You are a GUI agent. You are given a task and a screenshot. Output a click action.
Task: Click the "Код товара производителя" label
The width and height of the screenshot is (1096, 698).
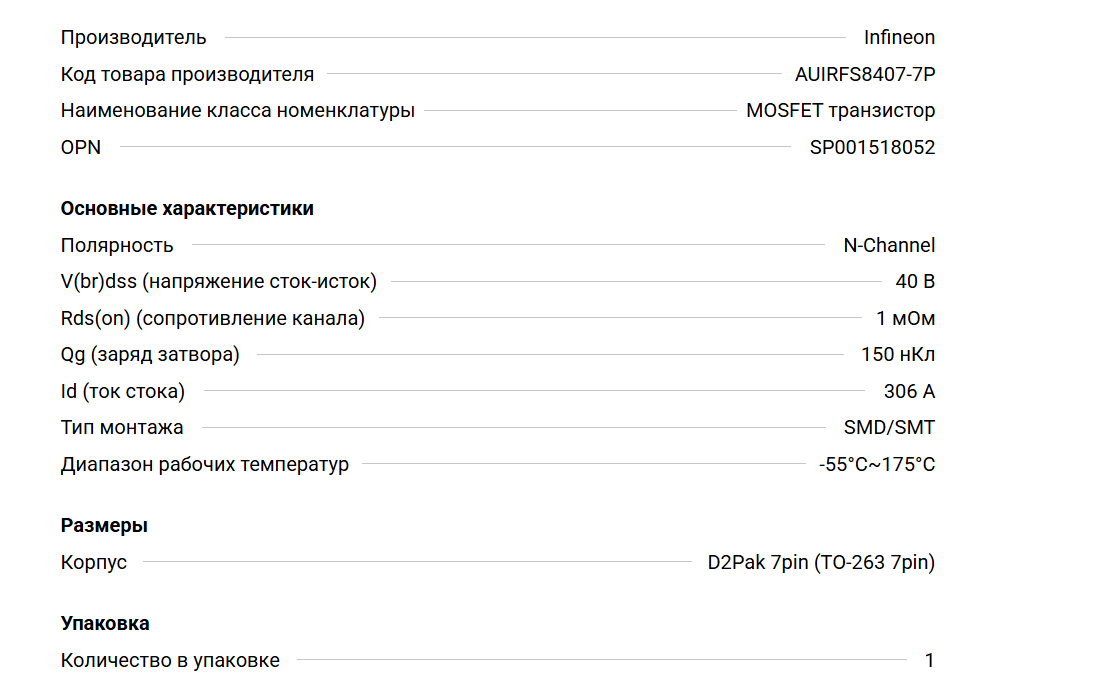coord(187,75)
